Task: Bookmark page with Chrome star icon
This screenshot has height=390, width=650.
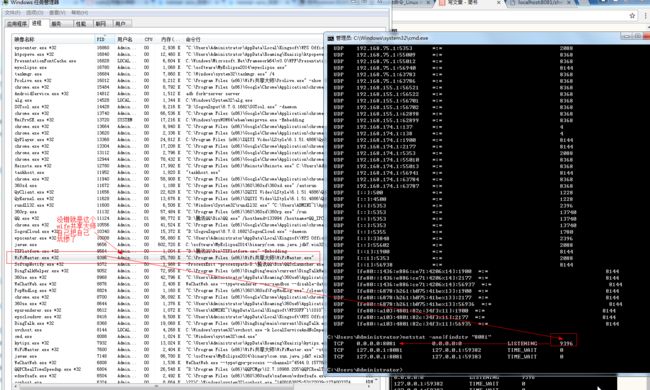Action: tap(632, 15)
